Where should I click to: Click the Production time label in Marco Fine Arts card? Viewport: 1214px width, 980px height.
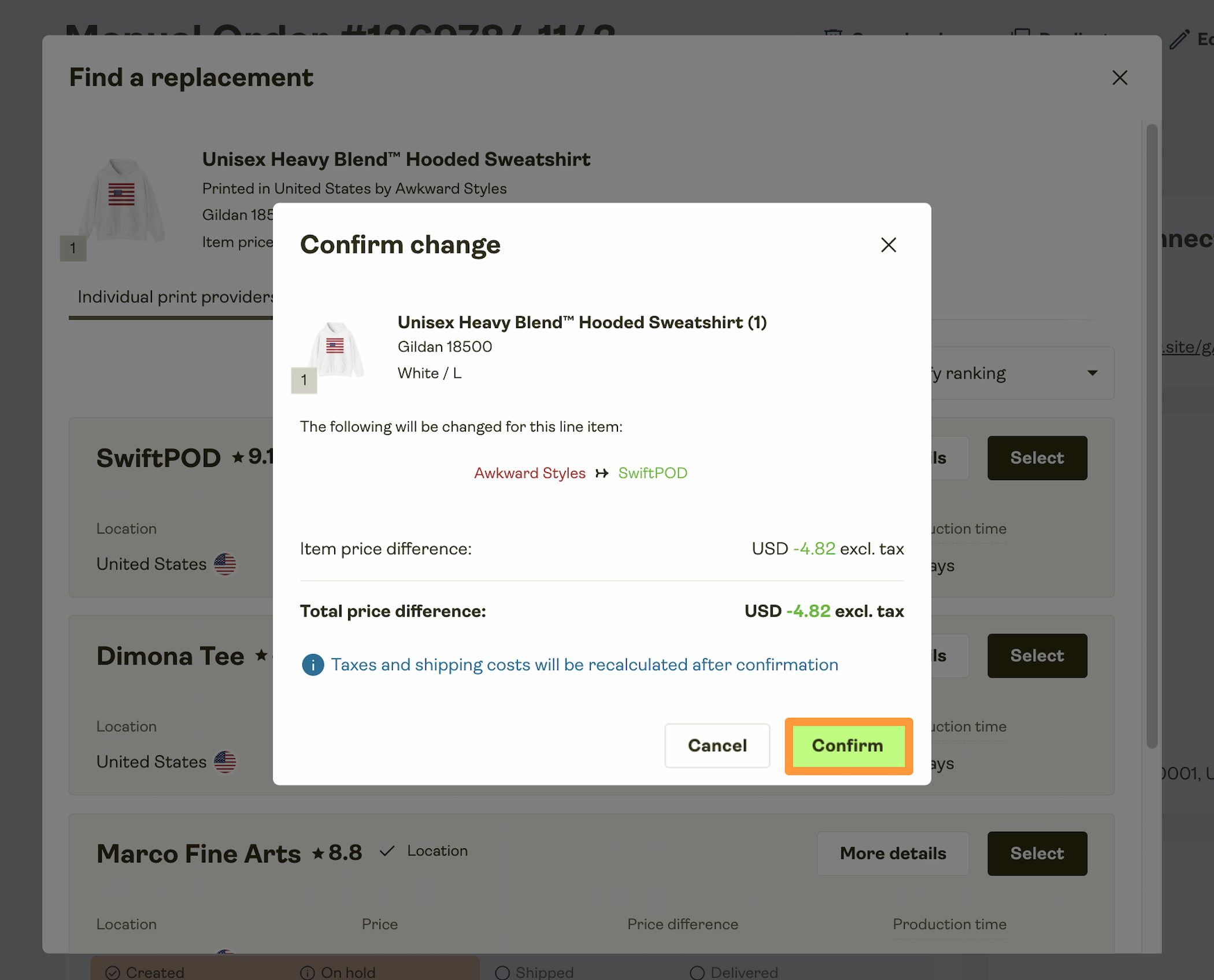pos(949,924)
